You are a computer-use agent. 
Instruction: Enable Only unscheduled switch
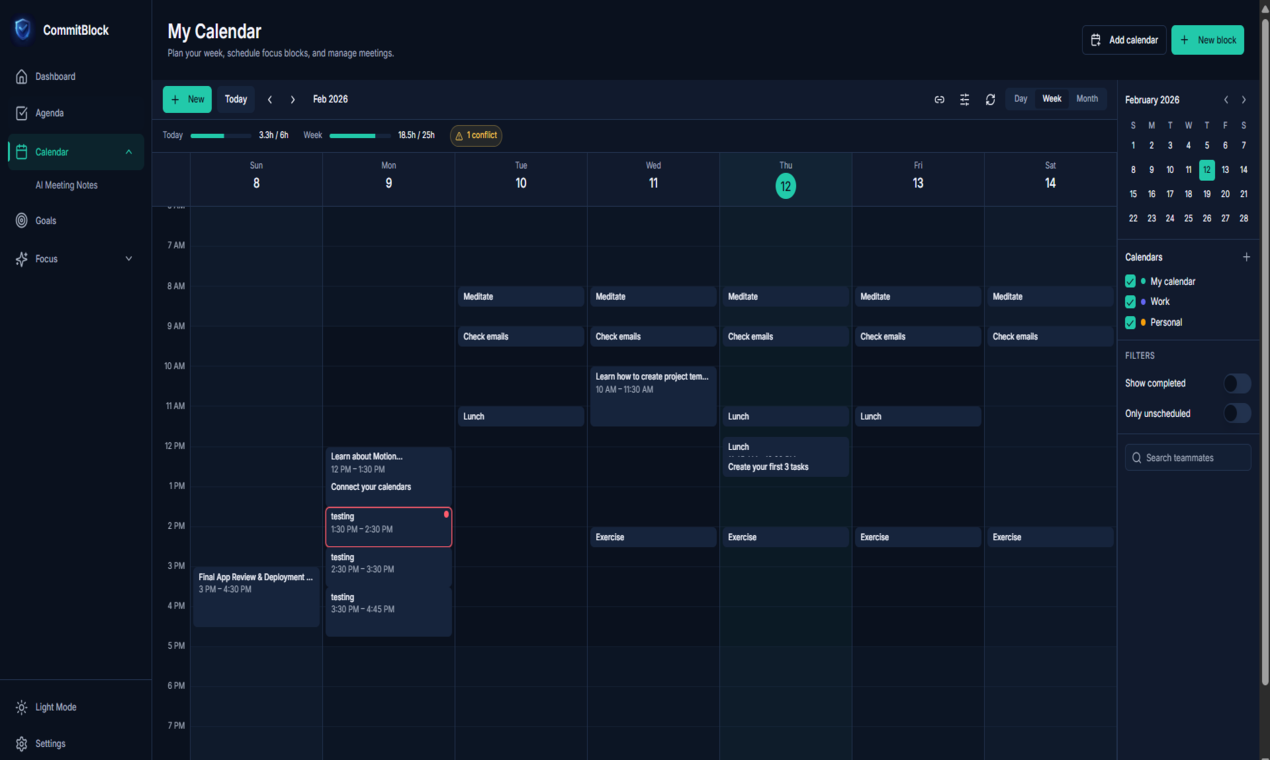[1237, 413]
